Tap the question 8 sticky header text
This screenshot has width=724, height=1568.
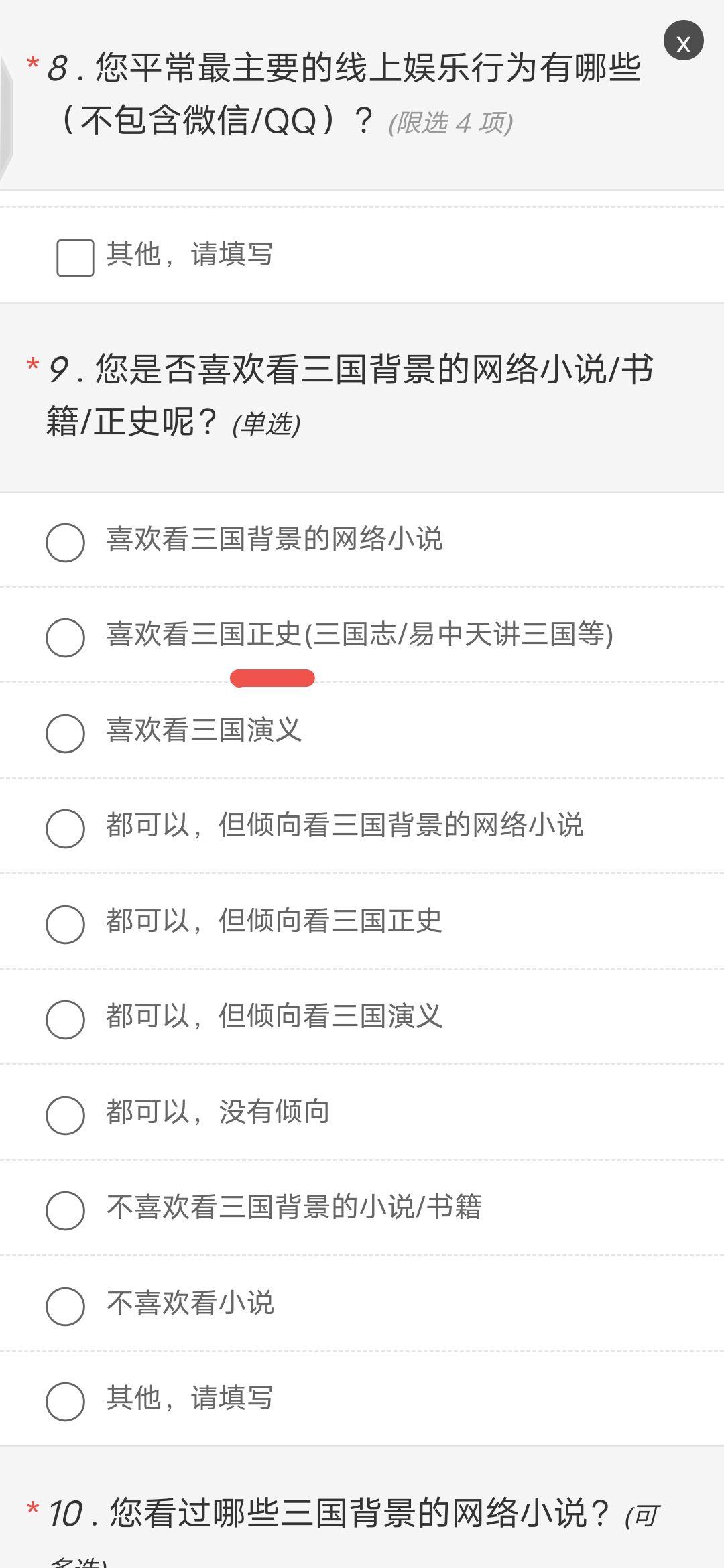click(x=343, y=94)
